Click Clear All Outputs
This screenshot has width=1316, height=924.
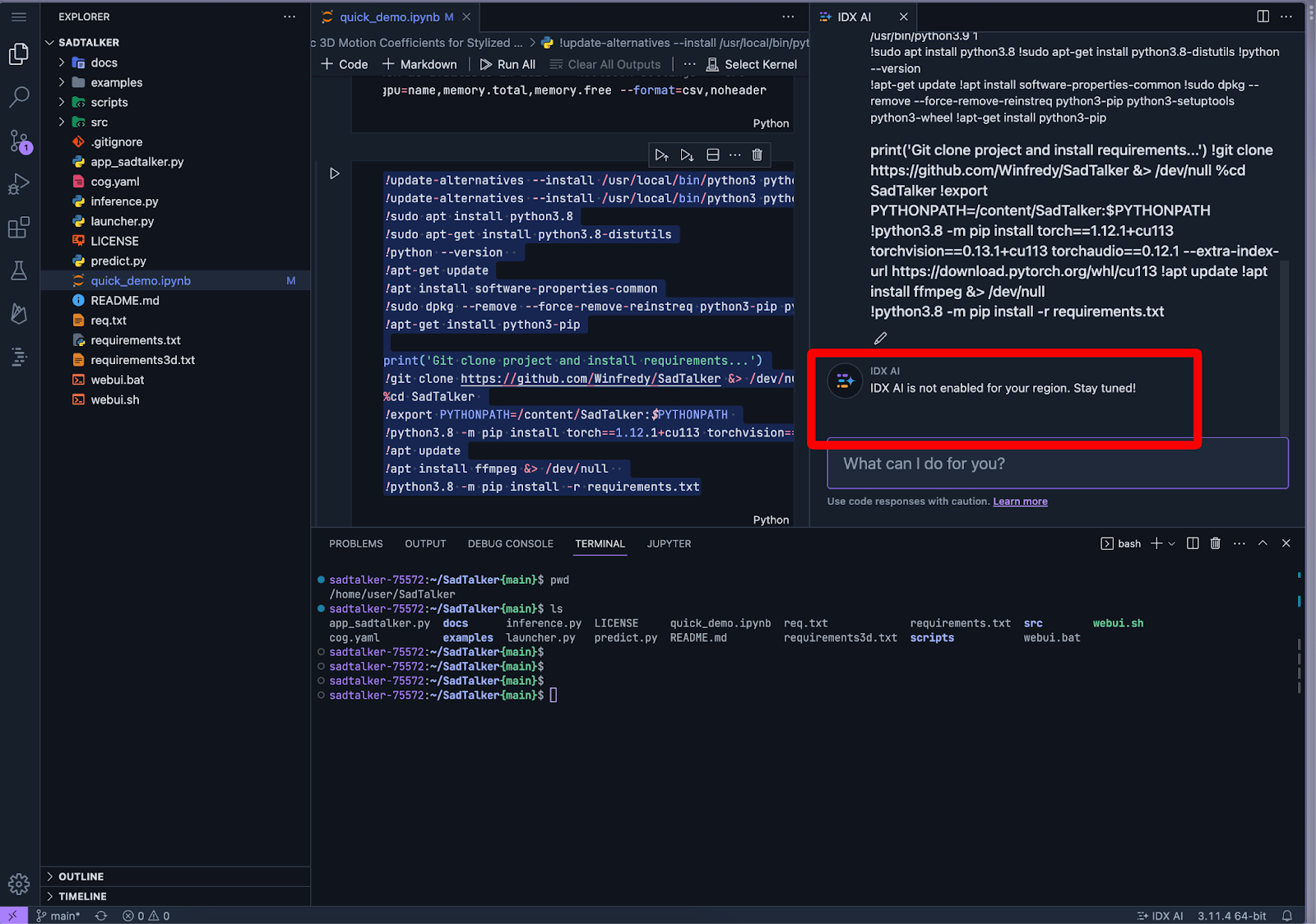[x=605, y=64]
